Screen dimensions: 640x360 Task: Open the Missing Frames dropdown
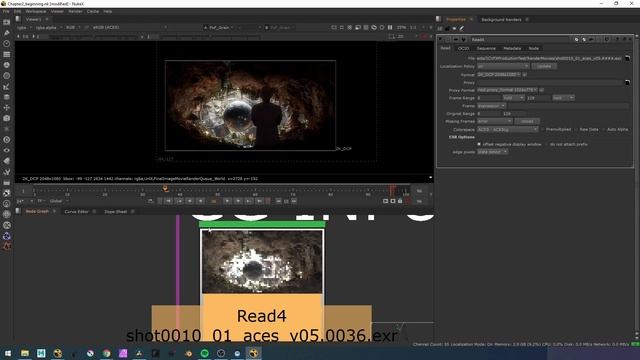click(495, 121)
